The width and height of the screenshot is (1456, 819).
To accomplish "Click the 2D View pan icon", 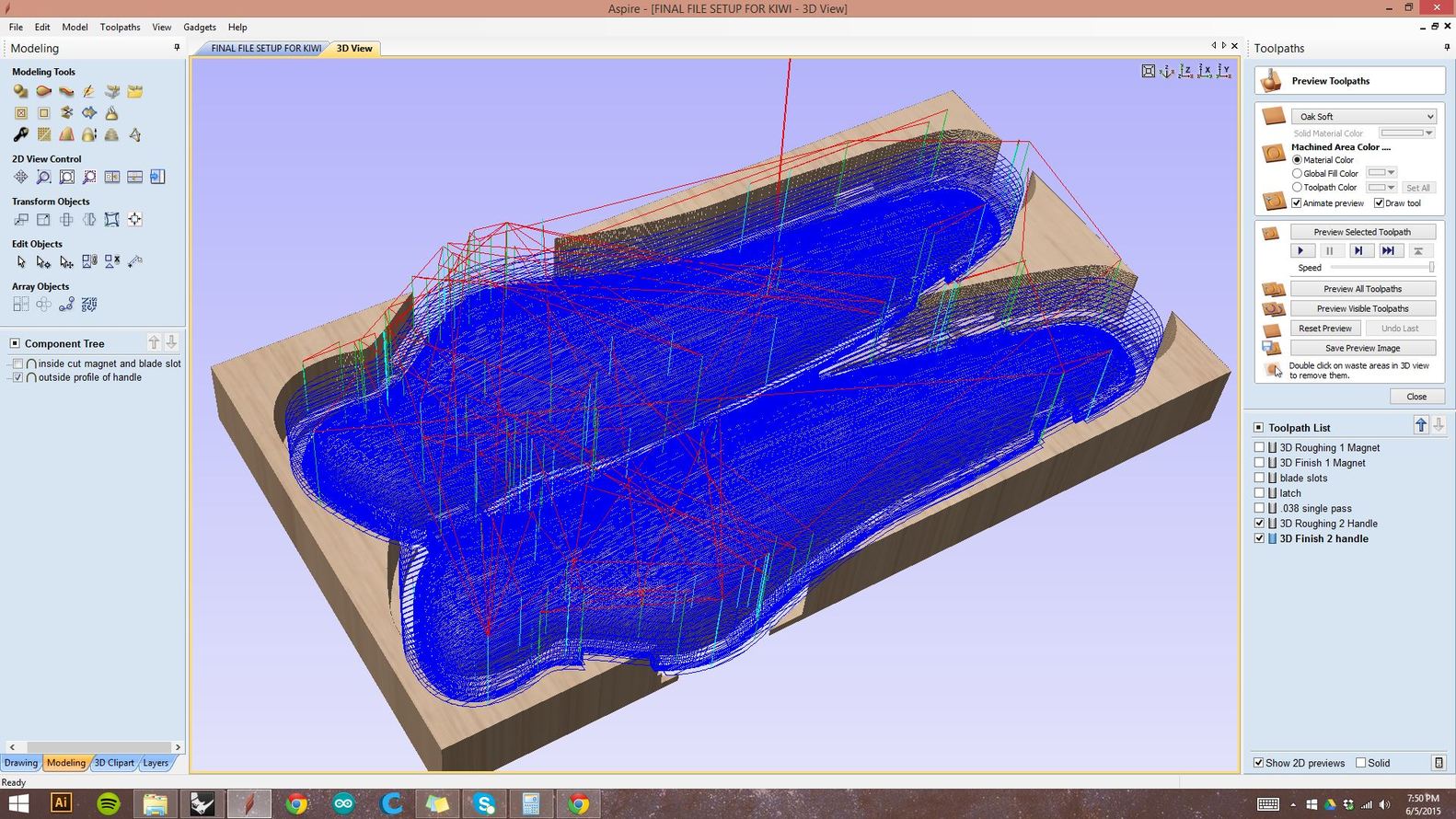I will 20,177.
